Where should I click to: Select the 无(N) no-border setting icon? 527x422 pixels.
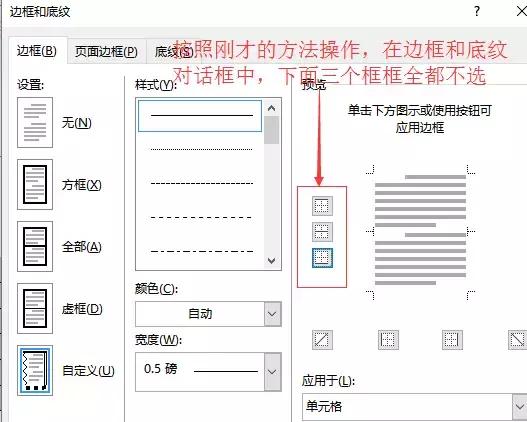(x=35, y=123)
